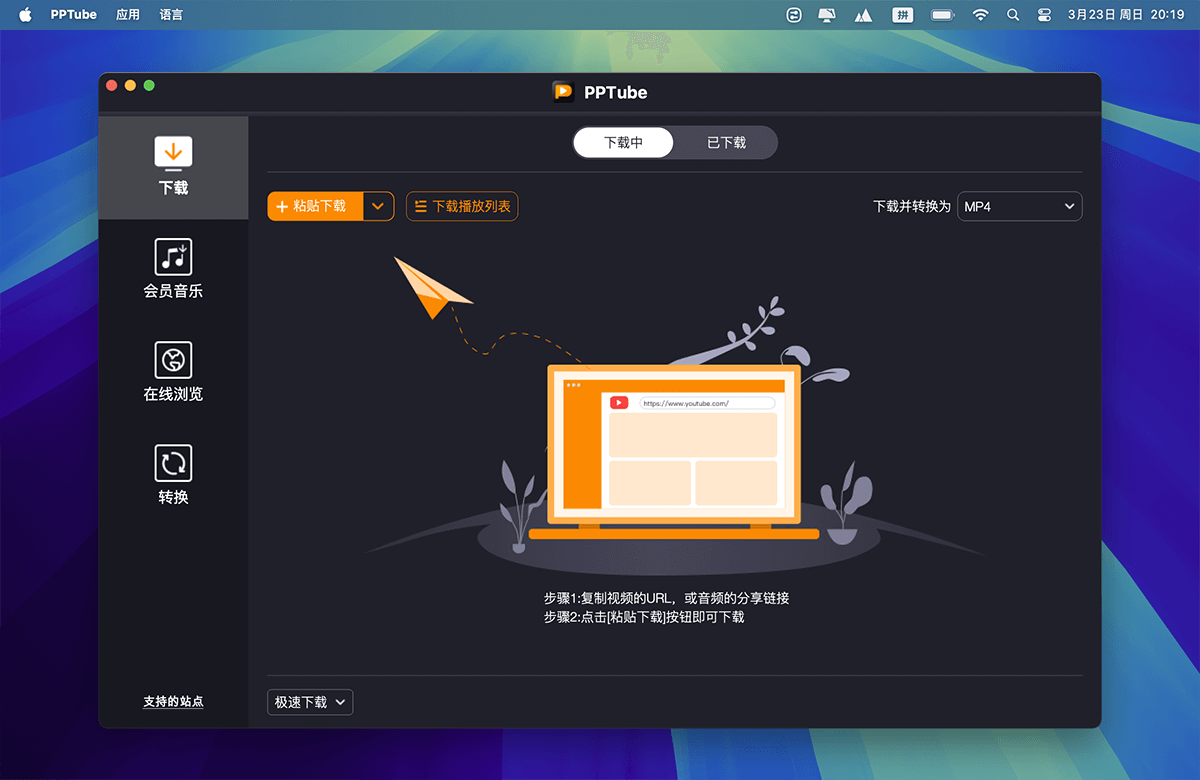Click the 拼 input method icon

904,14
